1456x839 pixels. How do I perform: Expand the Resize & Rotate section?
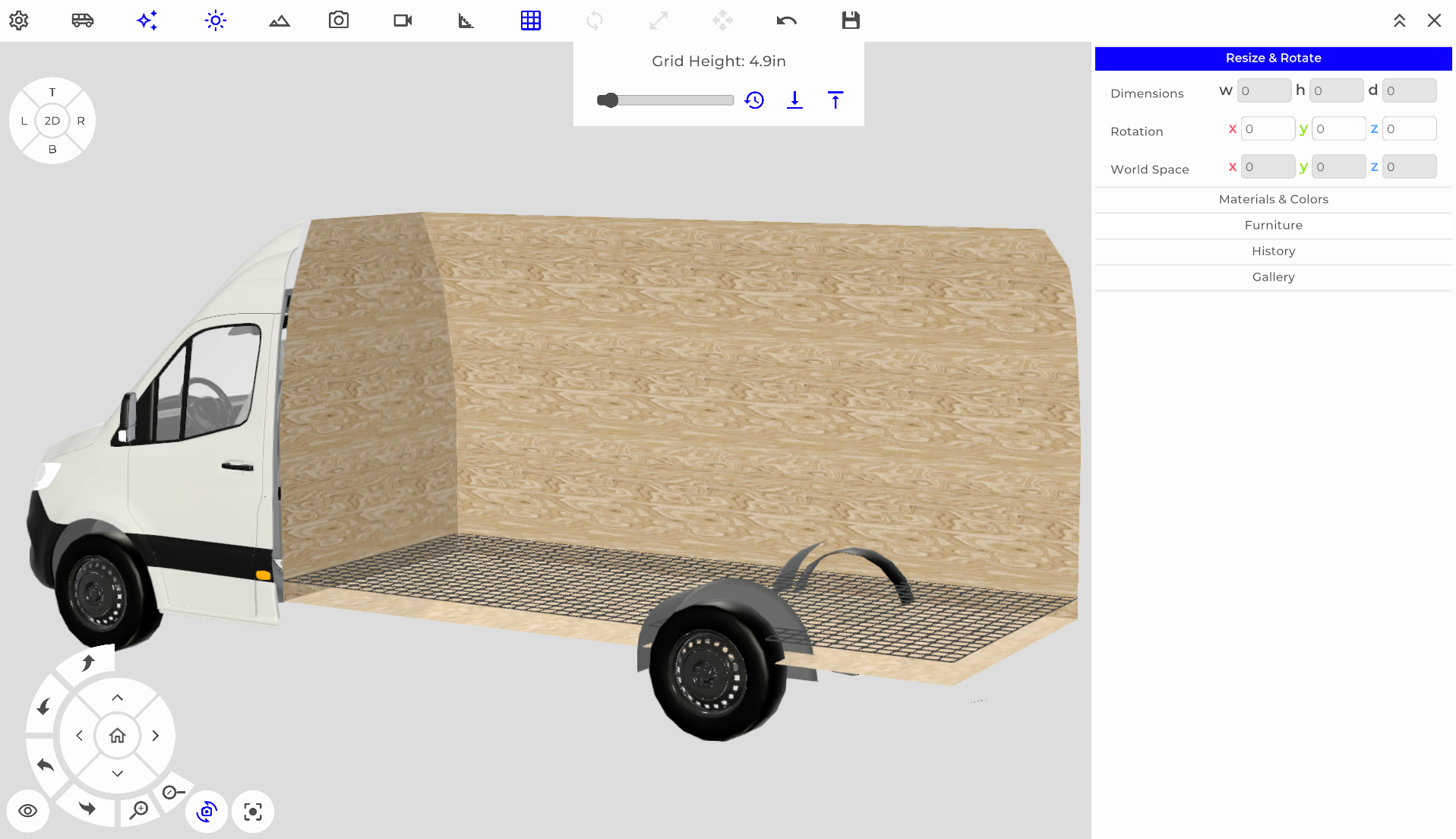[x=1273, y=59]
